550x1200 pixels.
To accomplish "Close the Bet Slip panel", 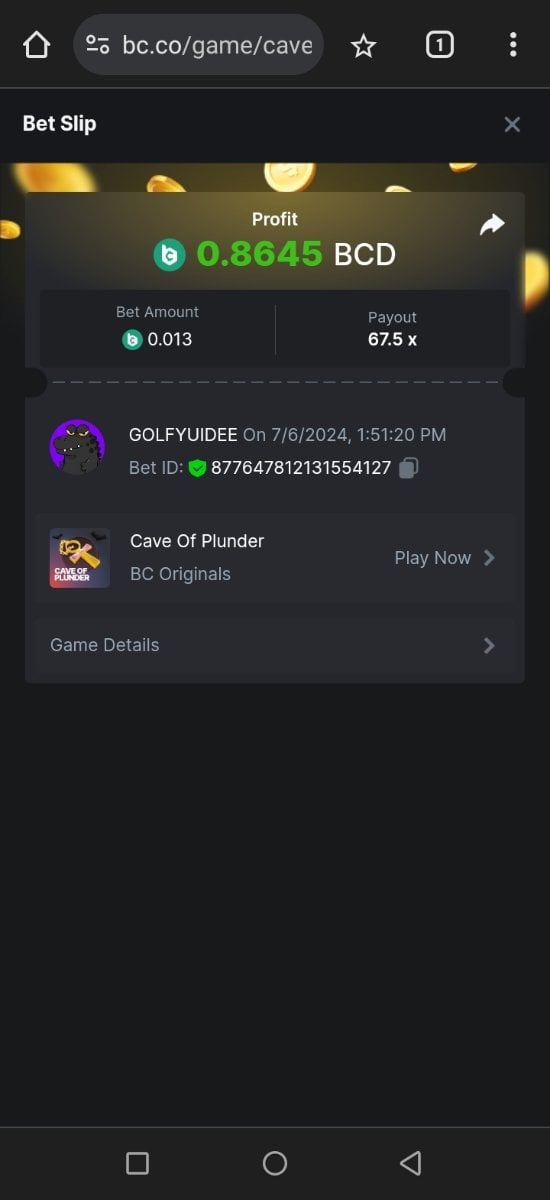I will pos(512,124).
